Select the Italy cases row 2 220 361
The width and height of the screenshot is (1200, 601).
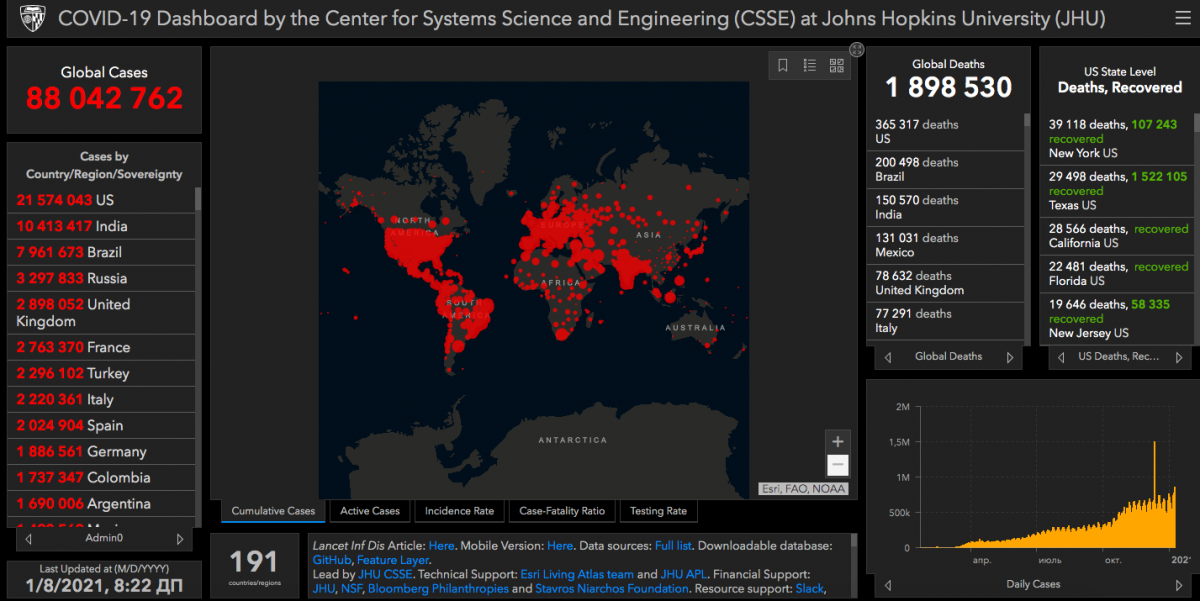pyautogui.click(x=101, y=399)
